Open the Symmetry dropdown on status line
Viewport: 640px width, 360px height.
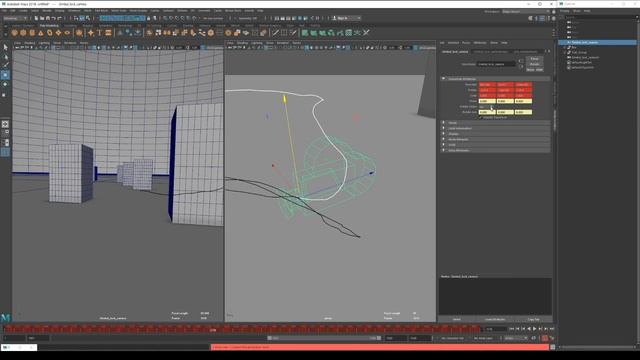(x=248, y=18)
